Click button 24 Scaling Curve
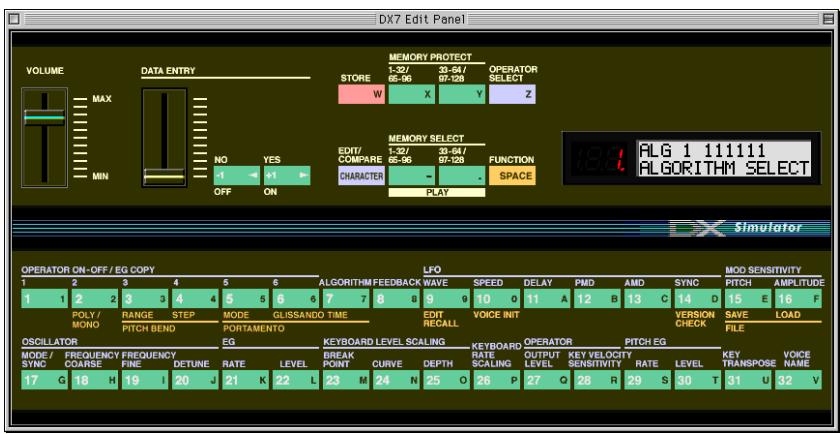Image resolution: width=840 pixels, height=434 pixels. click(397, 380)
